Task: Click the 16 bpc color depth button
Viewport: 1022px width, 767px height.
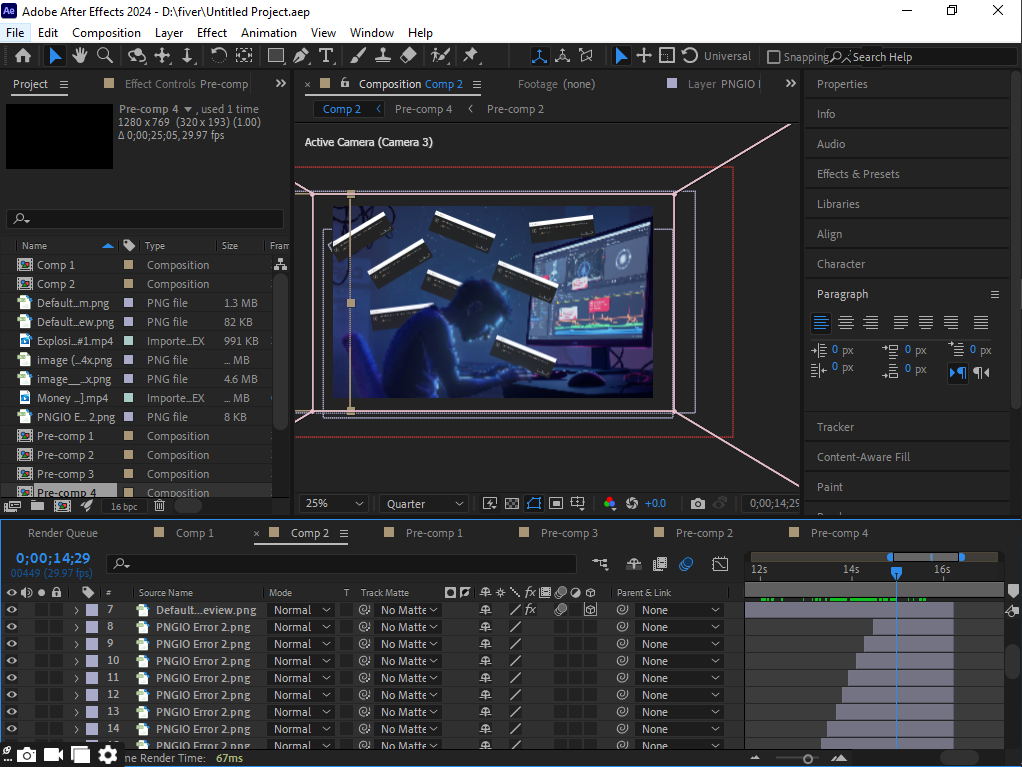Action: pyautogui.click(x=124, y=507)
